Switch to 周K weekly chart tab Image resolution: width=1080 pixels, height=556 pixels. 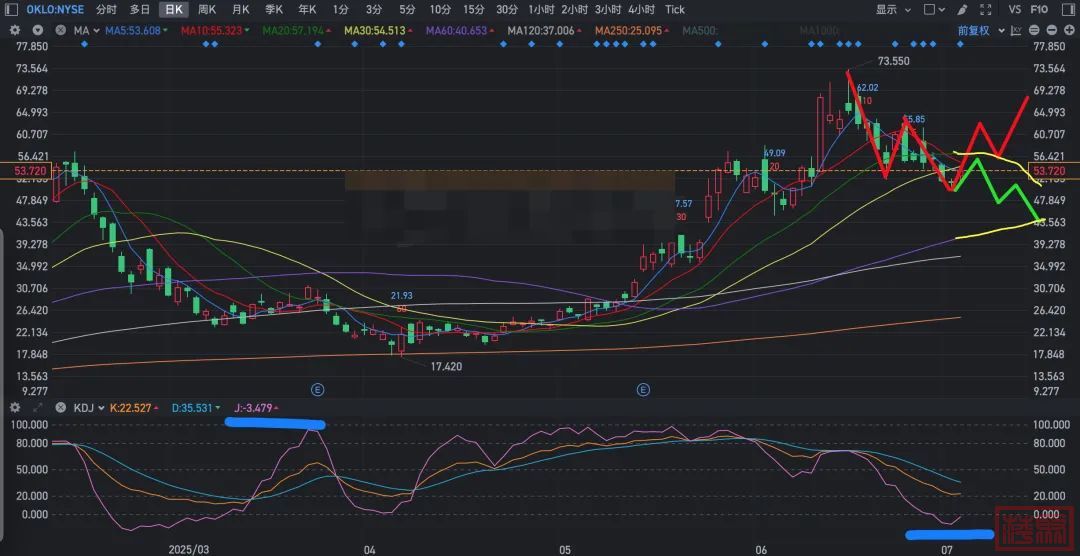[207, 9]
